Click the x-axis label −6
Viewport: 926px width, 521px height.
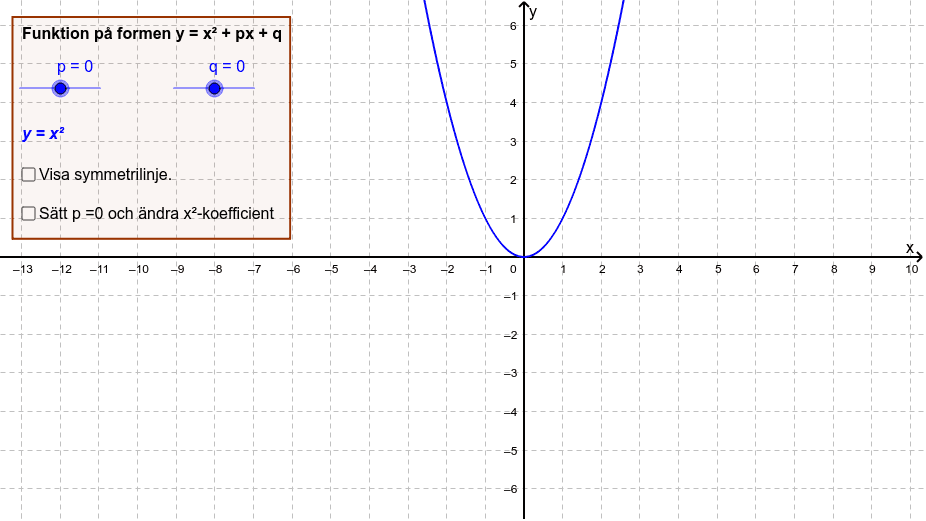(294, 269)
